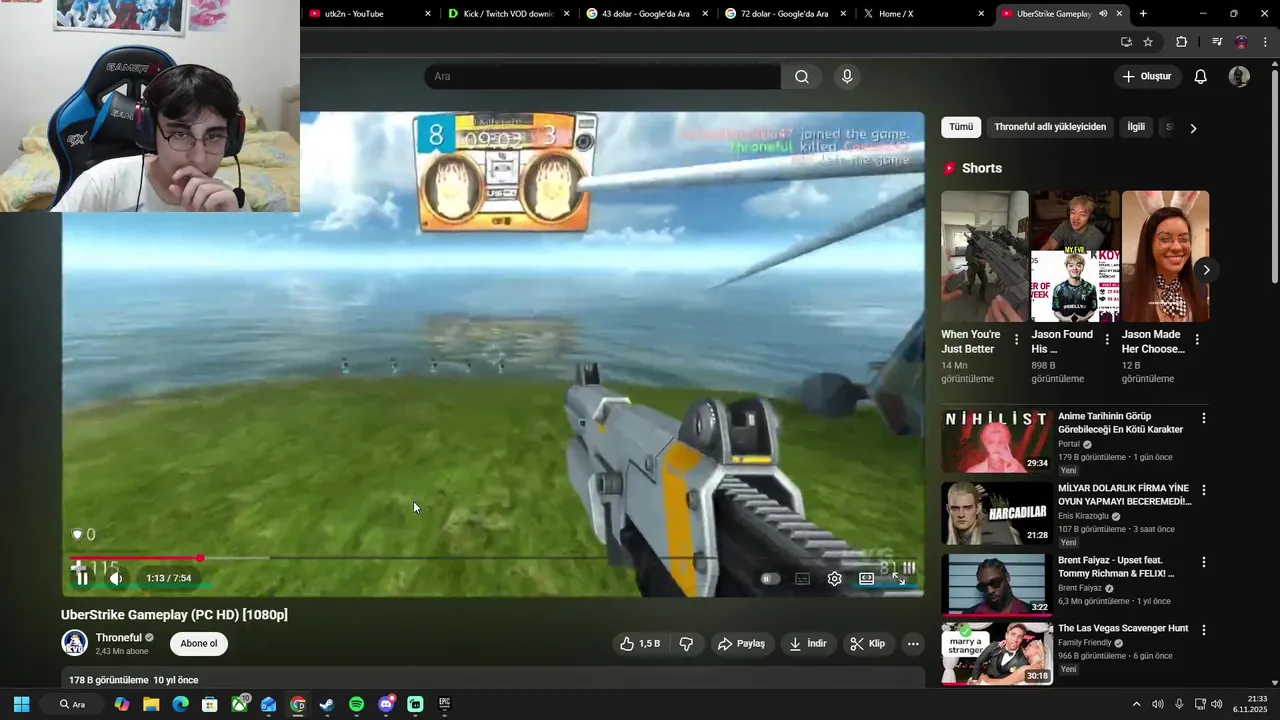The width and height of the screenshot is (1280, 720).
Task: Dislike the video with the thumbs down button
Action: (x=686, y=644)
